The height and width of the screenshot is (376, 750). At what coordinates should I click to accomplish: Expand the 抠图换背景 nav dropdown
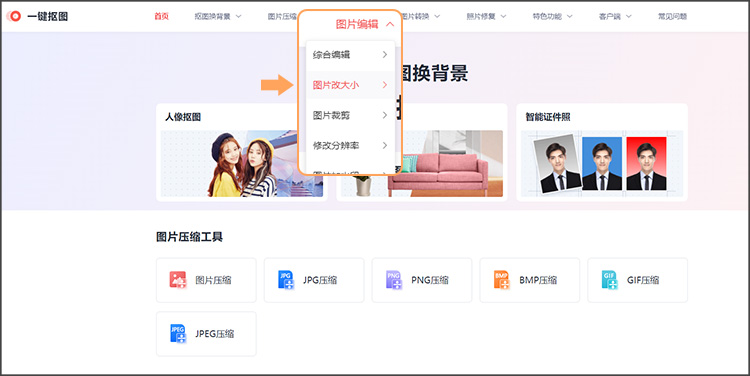[218, 16]
